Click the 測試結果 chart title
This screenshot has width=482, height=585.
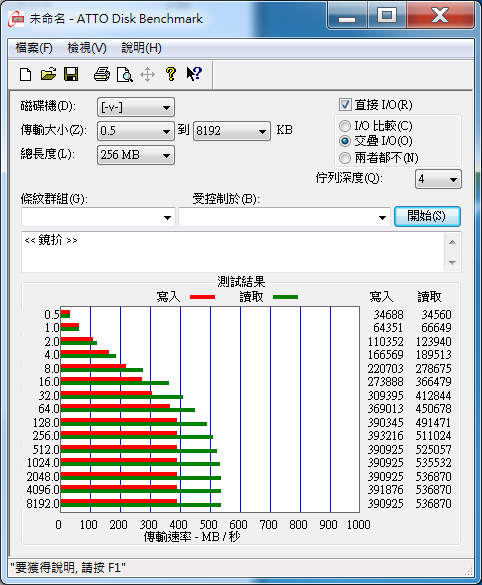point(241,281)
